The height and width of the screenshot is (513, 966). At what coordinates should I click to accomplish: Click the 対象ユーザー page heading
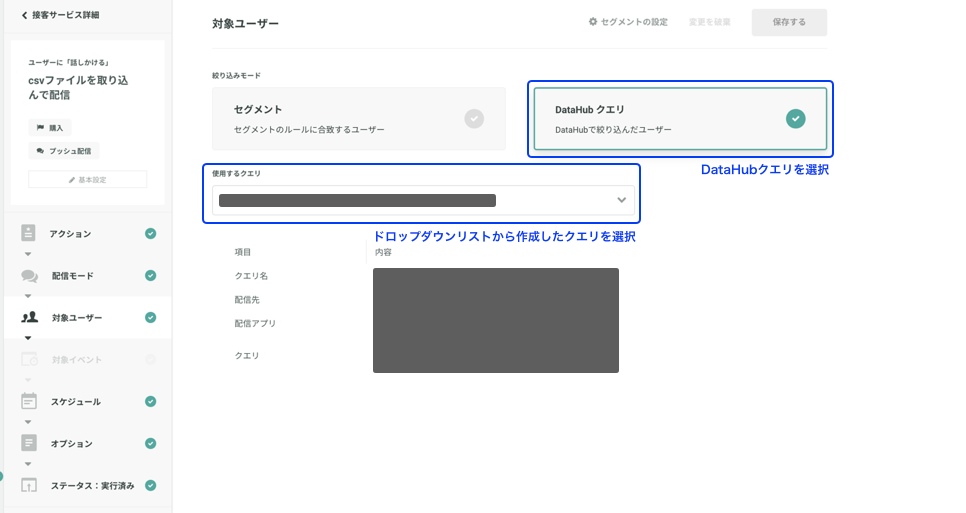click(x=245, y=23)
